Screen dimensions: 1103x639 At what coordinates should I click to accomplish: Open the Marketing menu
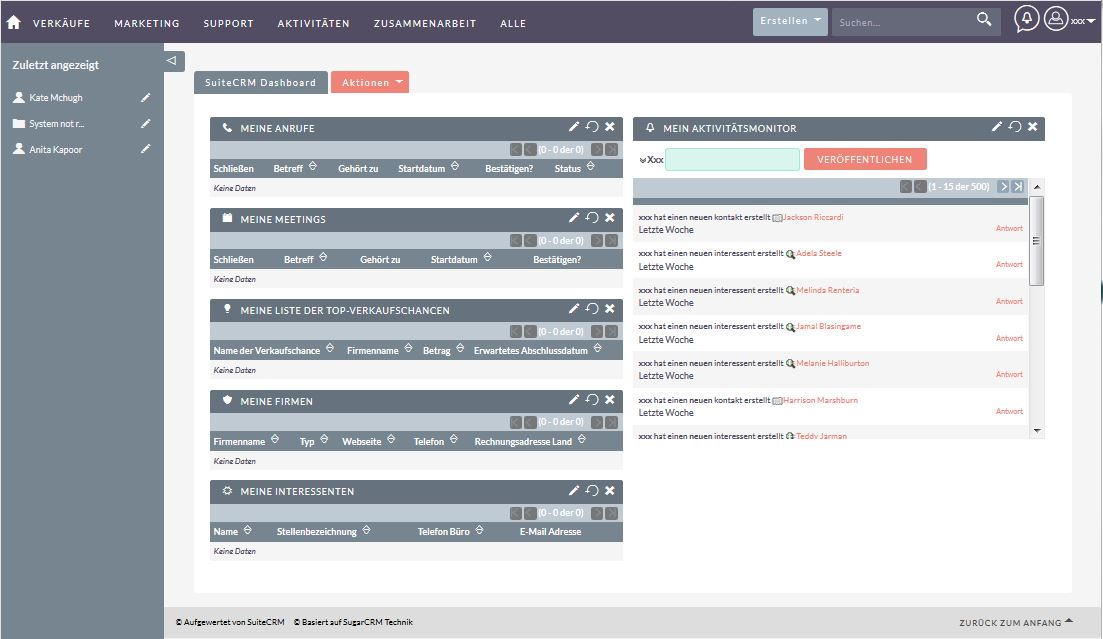pyautogui.click(x=147, y=23)
